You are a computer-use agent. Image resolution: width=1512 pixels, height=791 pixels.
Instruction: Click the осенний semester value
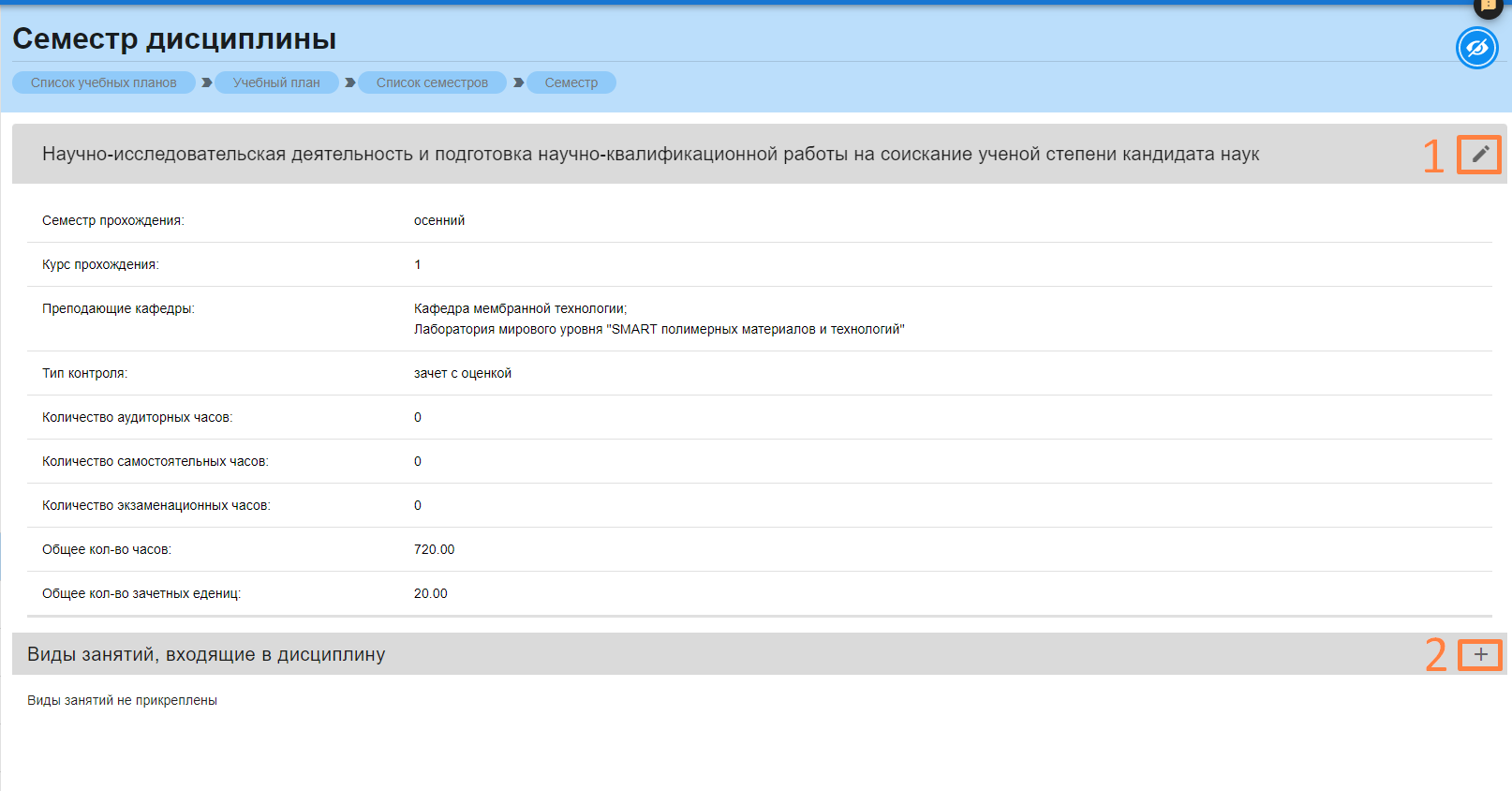click(x=439, y=220)
